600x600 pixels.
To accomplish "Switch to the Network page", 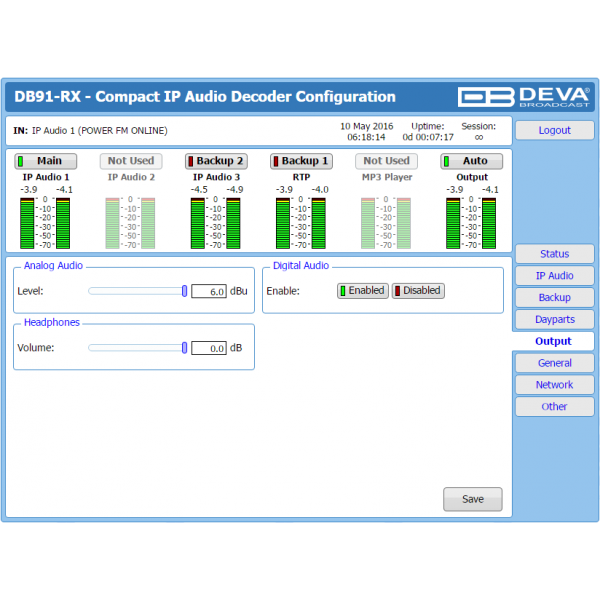I will point(554,385).
